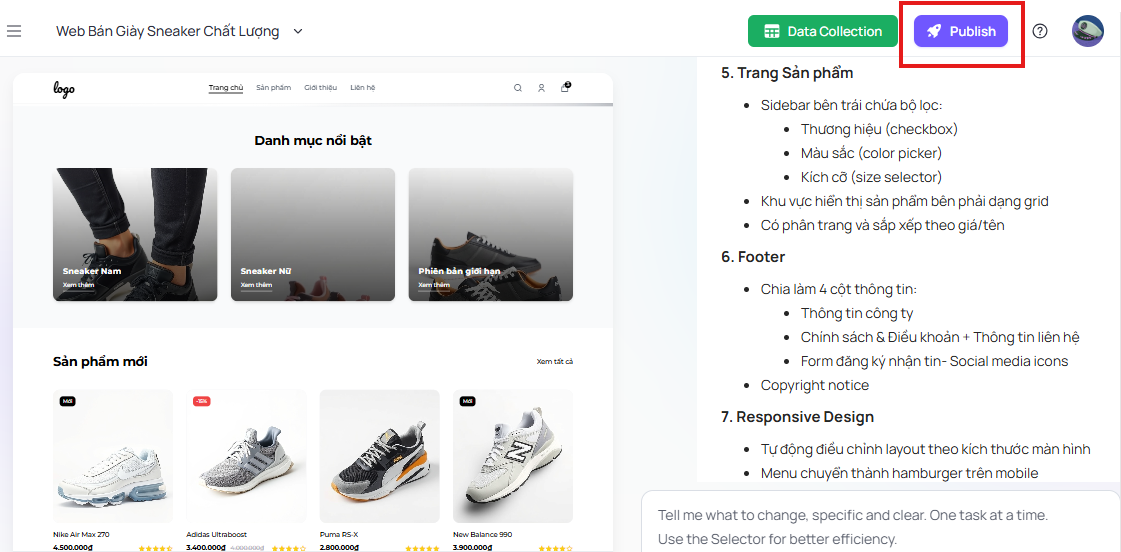
Task: Open the user avatar profile menu
Action: click(1088, 31)
